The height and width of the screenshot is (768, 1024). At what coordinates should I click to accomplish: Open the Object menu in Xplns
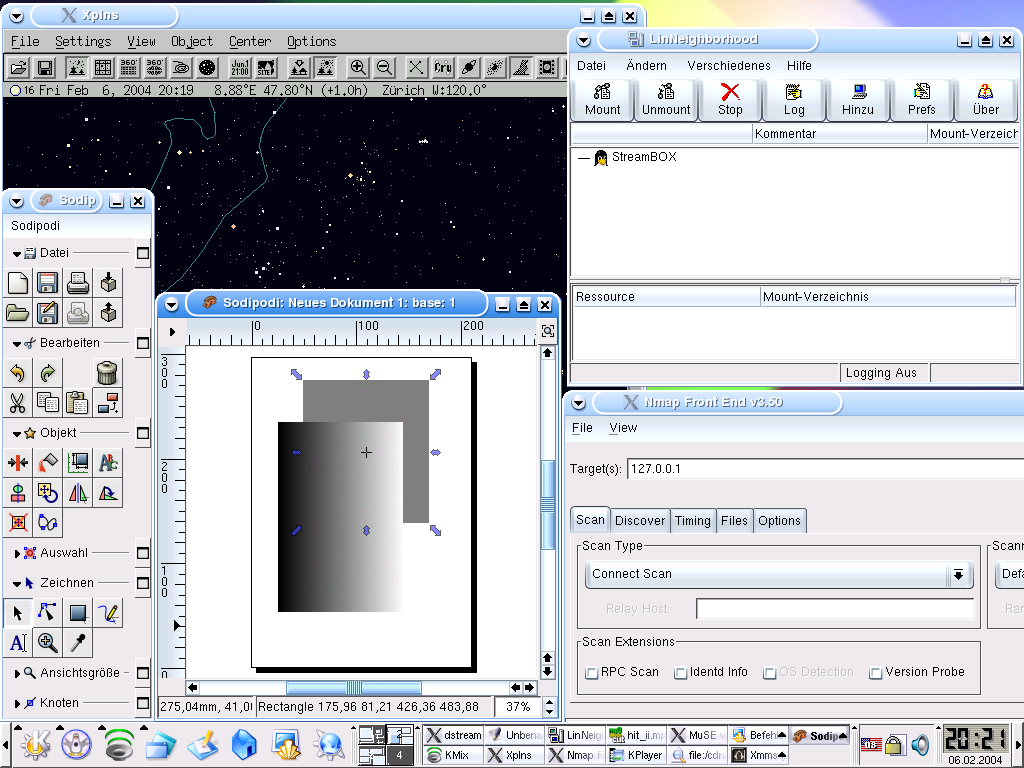tap(192, 41)
